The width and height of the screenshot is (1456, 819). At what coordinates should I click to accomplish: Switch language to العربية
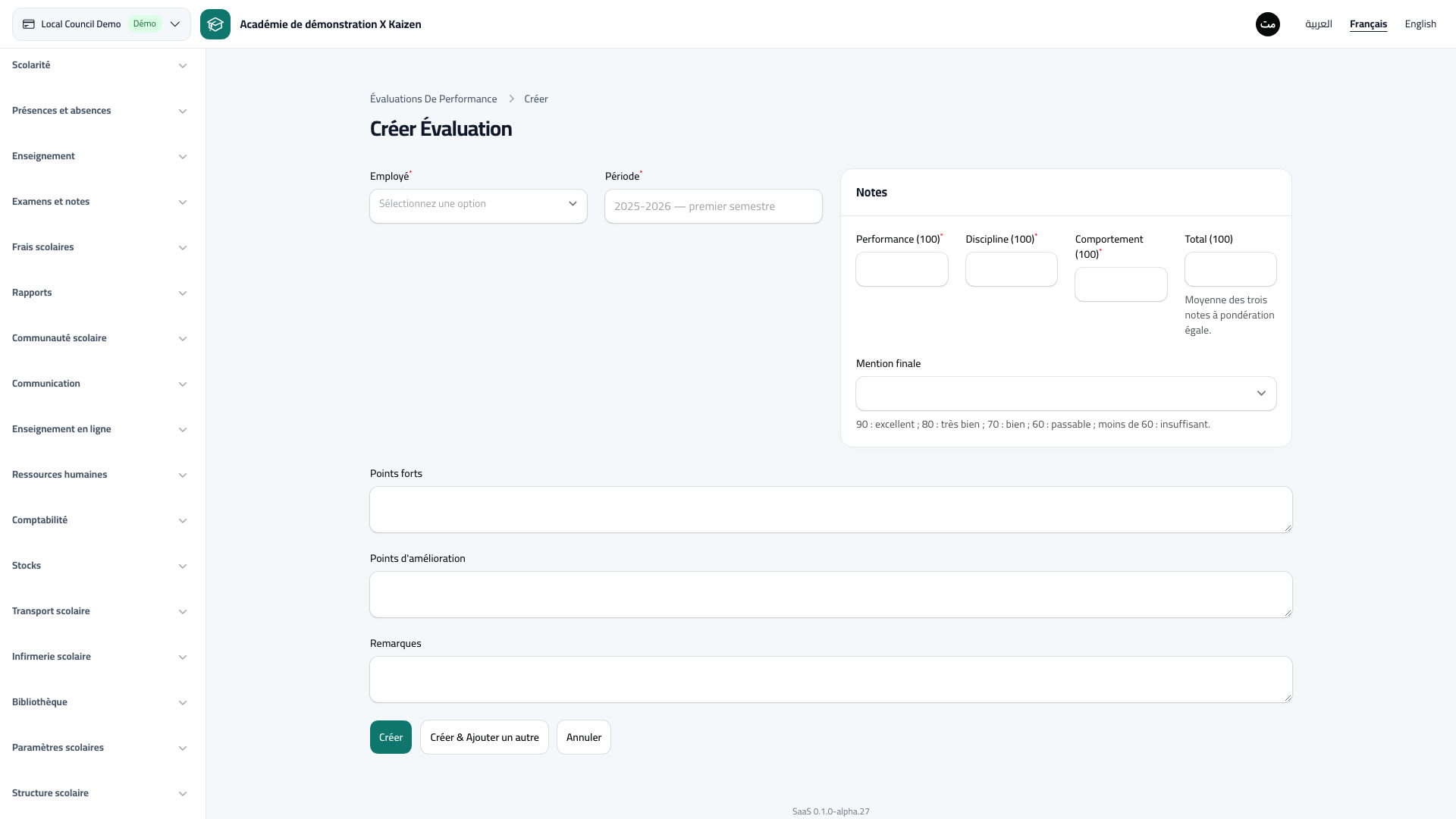(x=1319, y=24)
